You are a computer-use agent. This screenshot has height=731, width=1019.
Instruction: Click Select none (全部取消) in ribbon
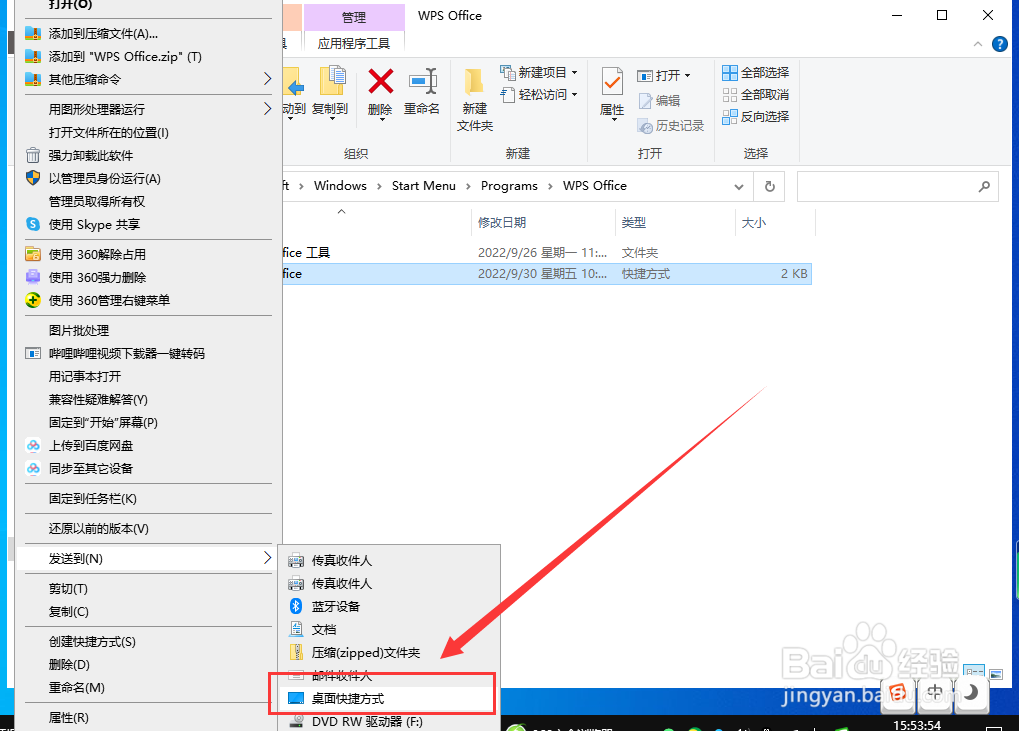coord(756,95)
